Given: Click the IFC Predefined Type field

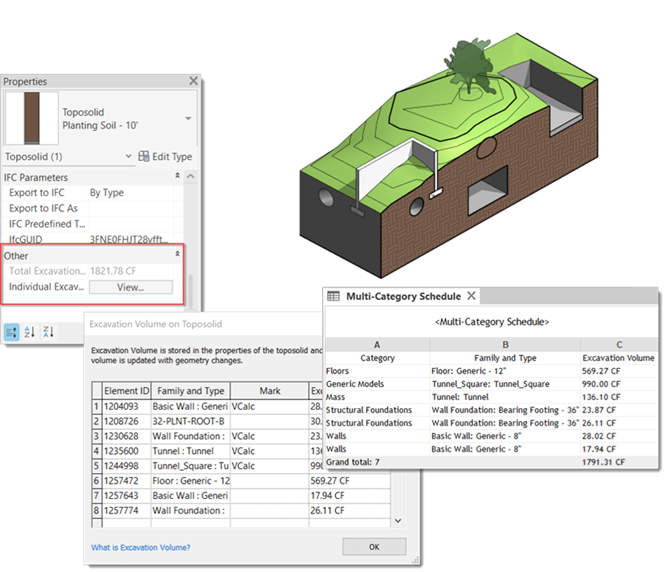Looking at the screenshot, I should point(131,224).
